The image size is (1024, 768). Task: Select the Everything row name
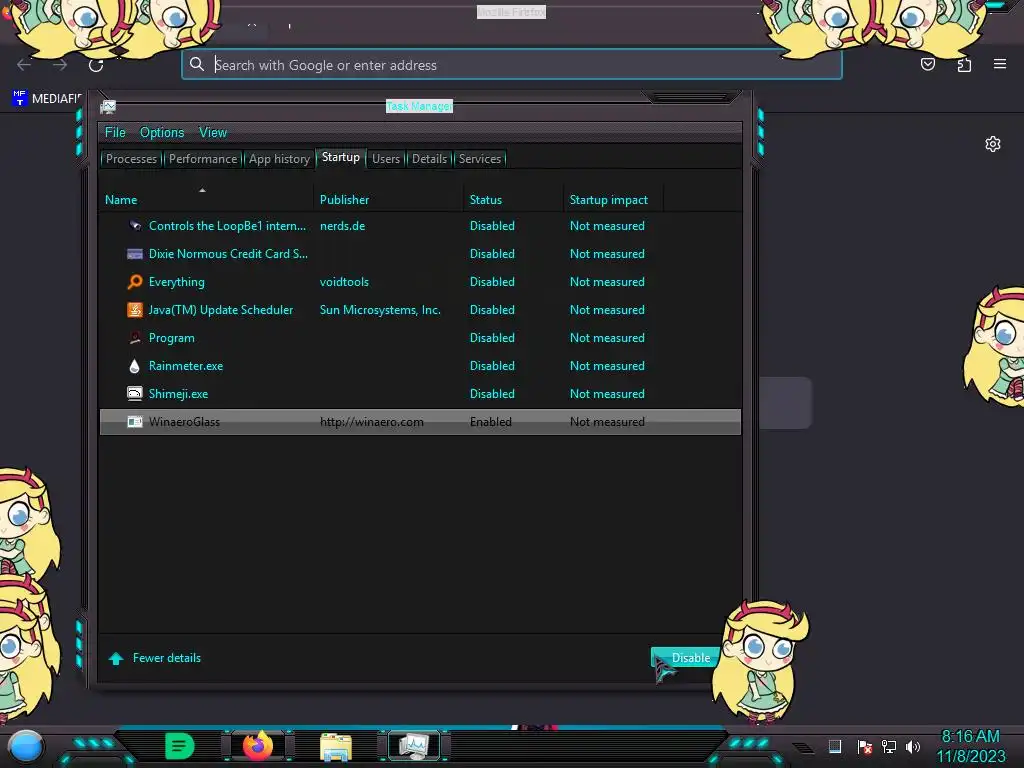click(x=176, y=282)
